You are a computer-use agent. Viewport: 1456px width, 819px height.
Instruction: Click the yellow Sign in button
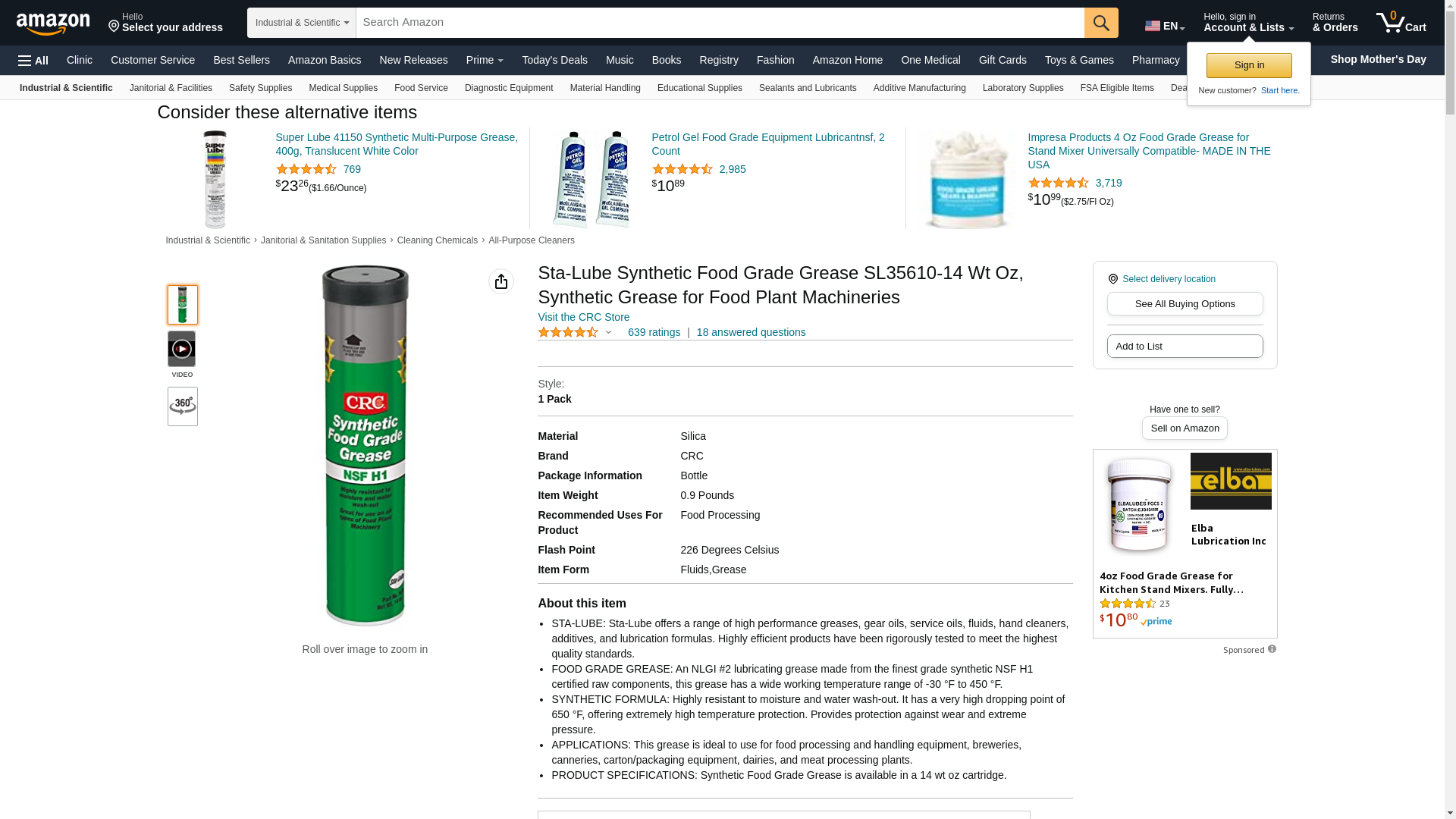point(1249,65)
